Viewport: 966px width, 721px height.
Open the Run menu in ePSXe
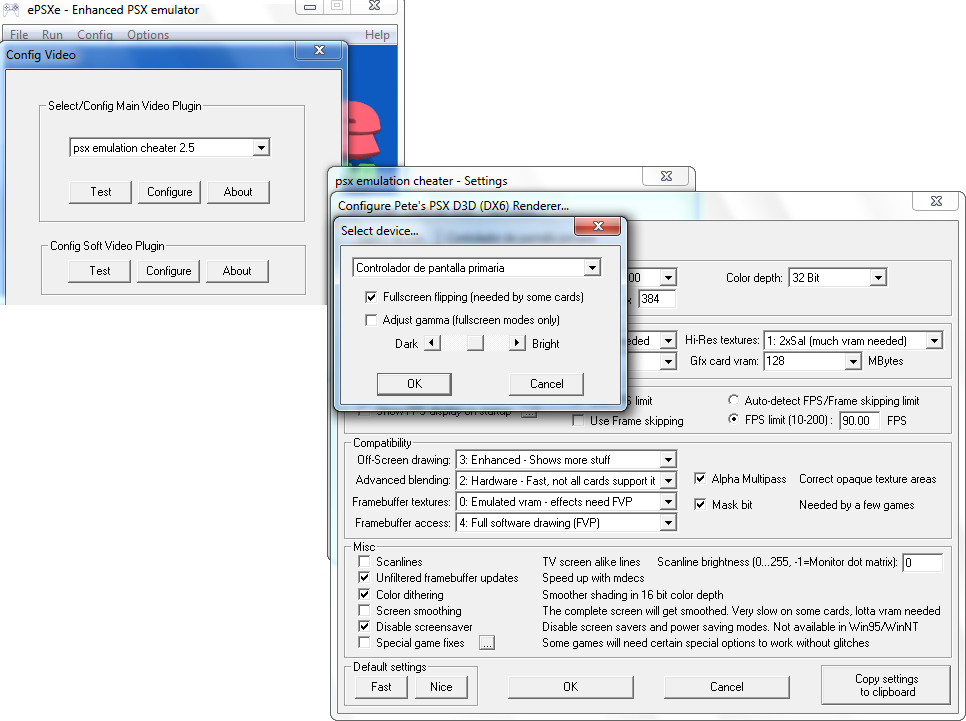pos(52,35)
